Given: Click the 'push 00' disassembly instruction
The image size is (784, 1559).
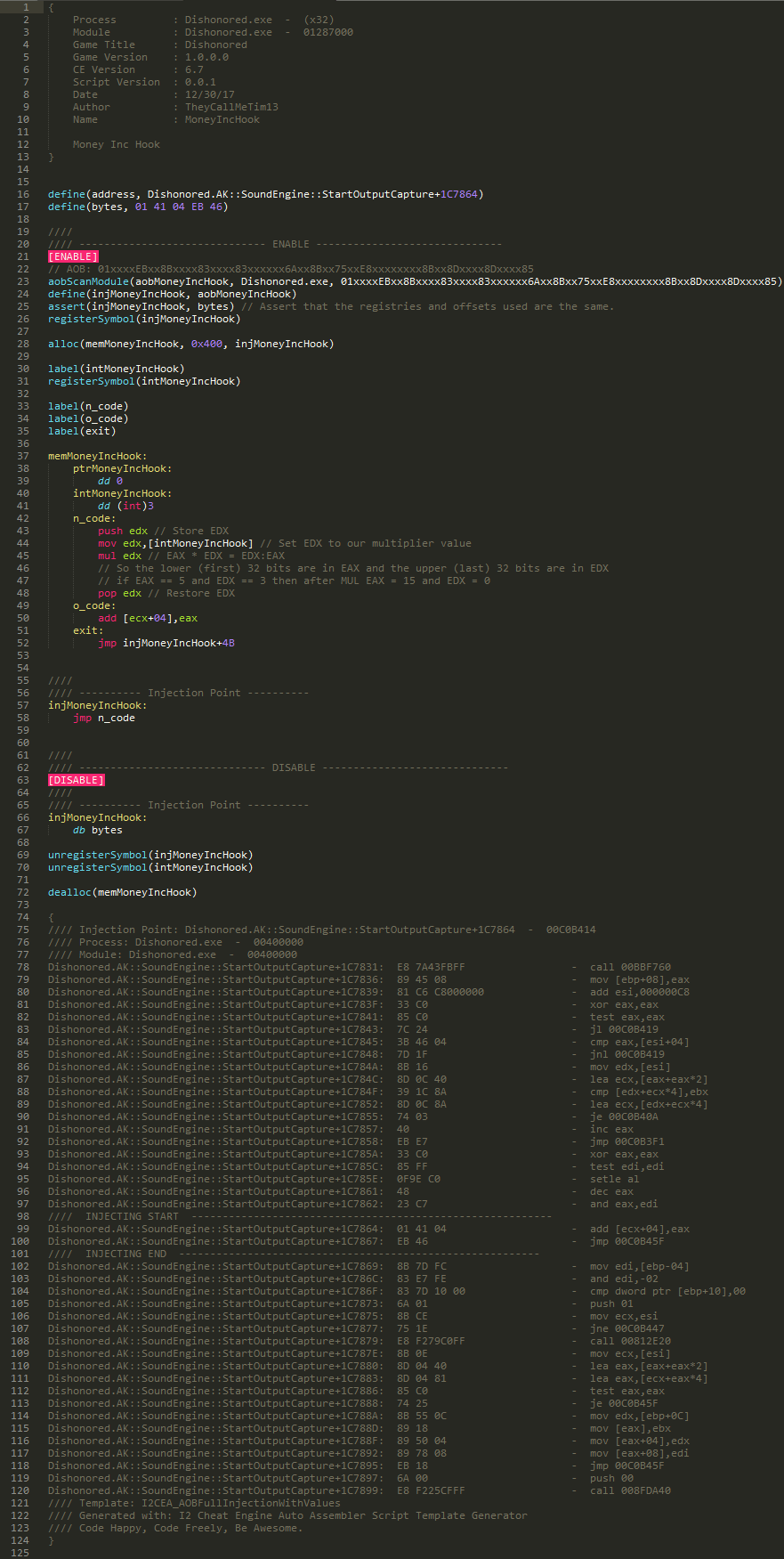Looking at the screenshot, I should pyautogui.click(x=611, y=1478).
